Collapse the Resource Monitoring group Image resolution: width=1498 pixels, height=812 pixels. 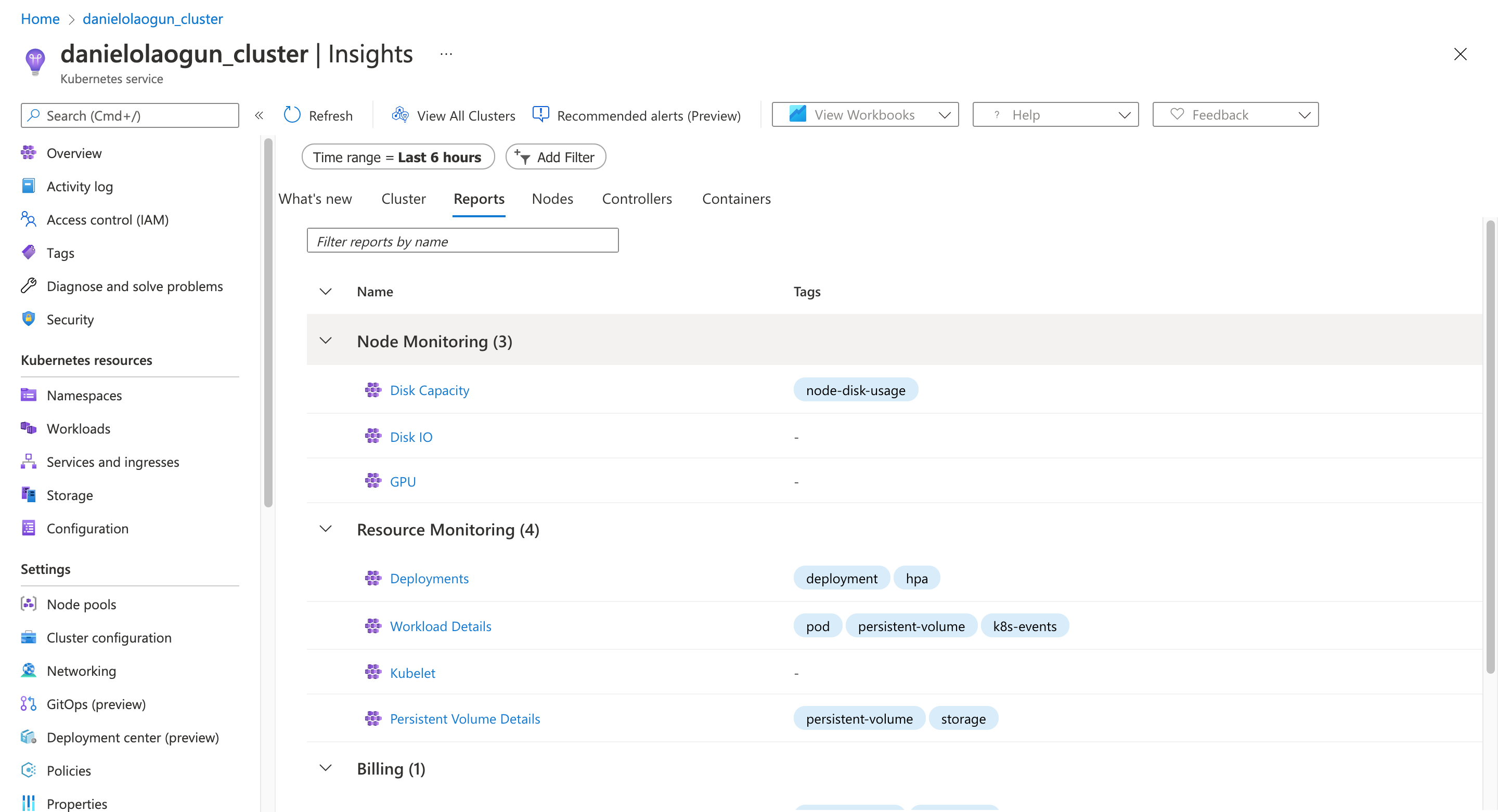[x=326, y=529]
